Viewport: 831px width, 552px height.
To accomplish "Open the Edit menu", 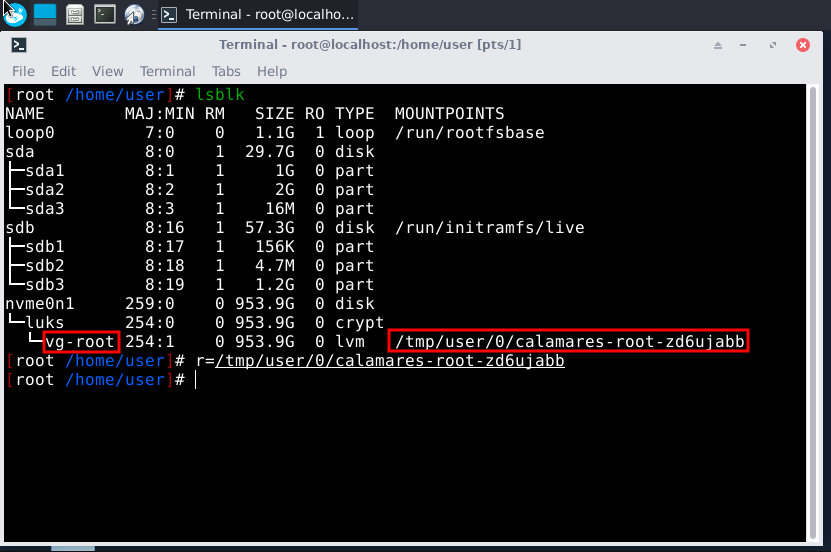I will point(63,71).
